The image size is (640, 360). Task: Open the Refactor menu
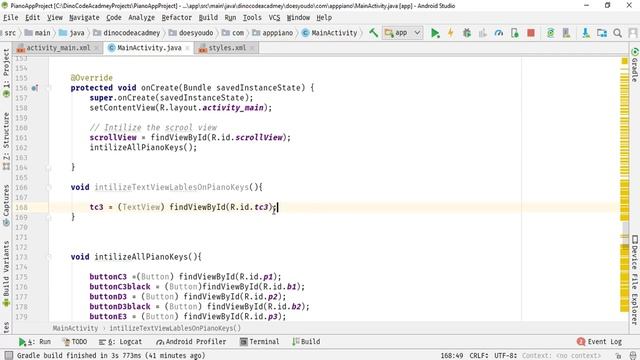pos(177,18)
